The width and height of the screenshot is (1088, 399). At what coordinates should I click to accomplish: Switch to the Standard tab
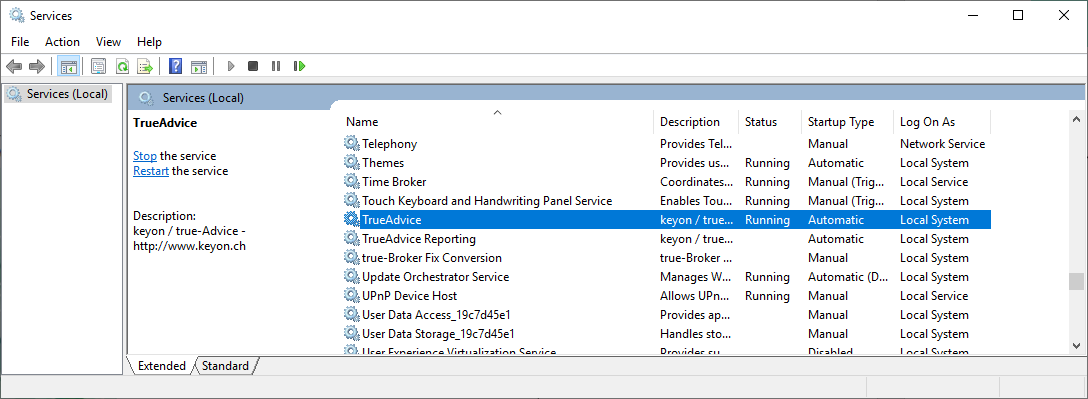tap(226, 366)
